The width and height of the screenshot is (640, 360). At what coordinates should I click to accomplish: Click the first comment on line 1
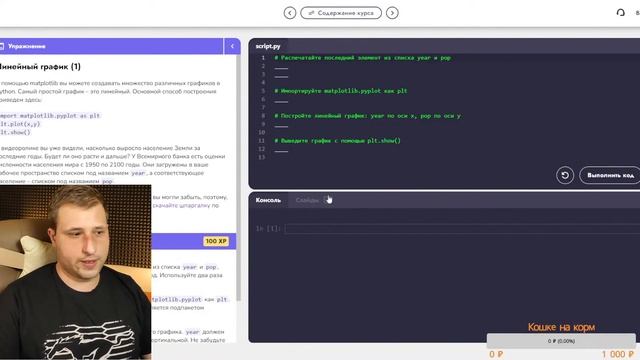coord(362,58)
